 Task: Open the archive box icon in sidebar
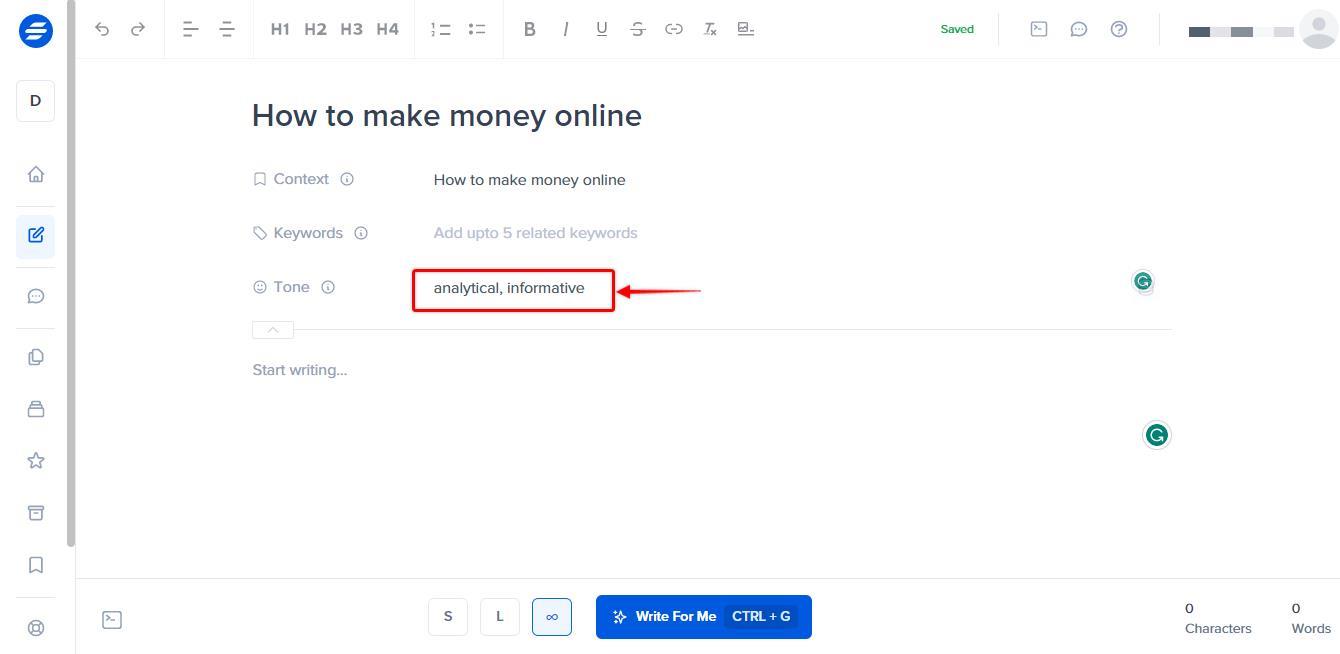click(36, 513)
